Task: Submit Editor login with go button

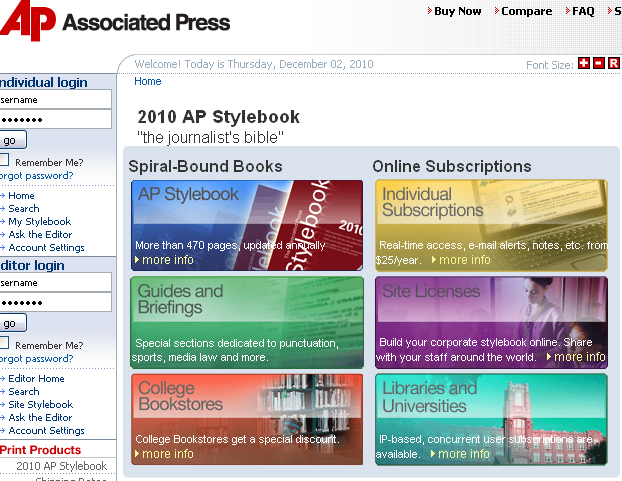Action: pyautogui.click(x=13, y=323)
